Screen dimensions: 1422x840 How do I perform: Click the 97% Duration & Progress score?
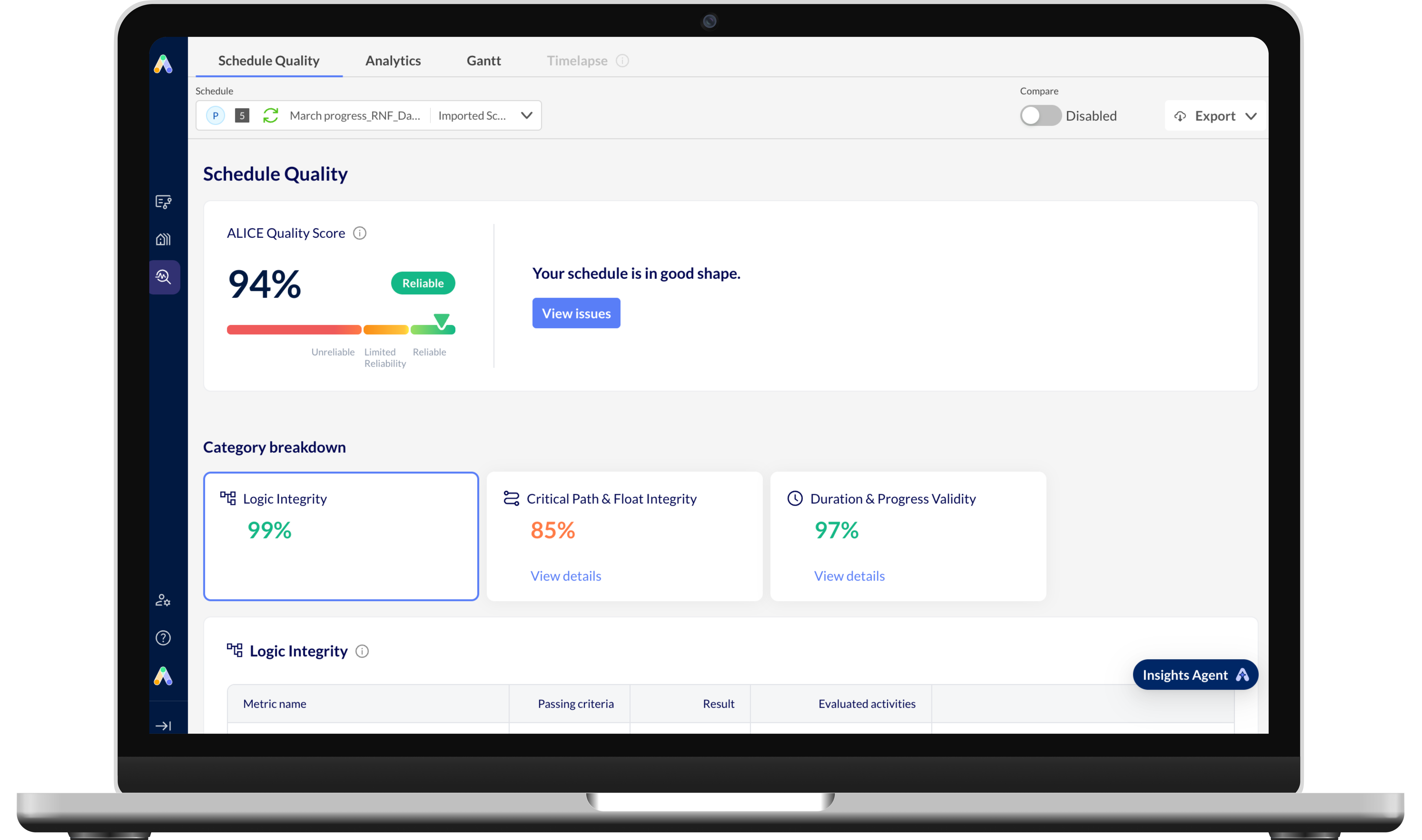click(836, 530)
